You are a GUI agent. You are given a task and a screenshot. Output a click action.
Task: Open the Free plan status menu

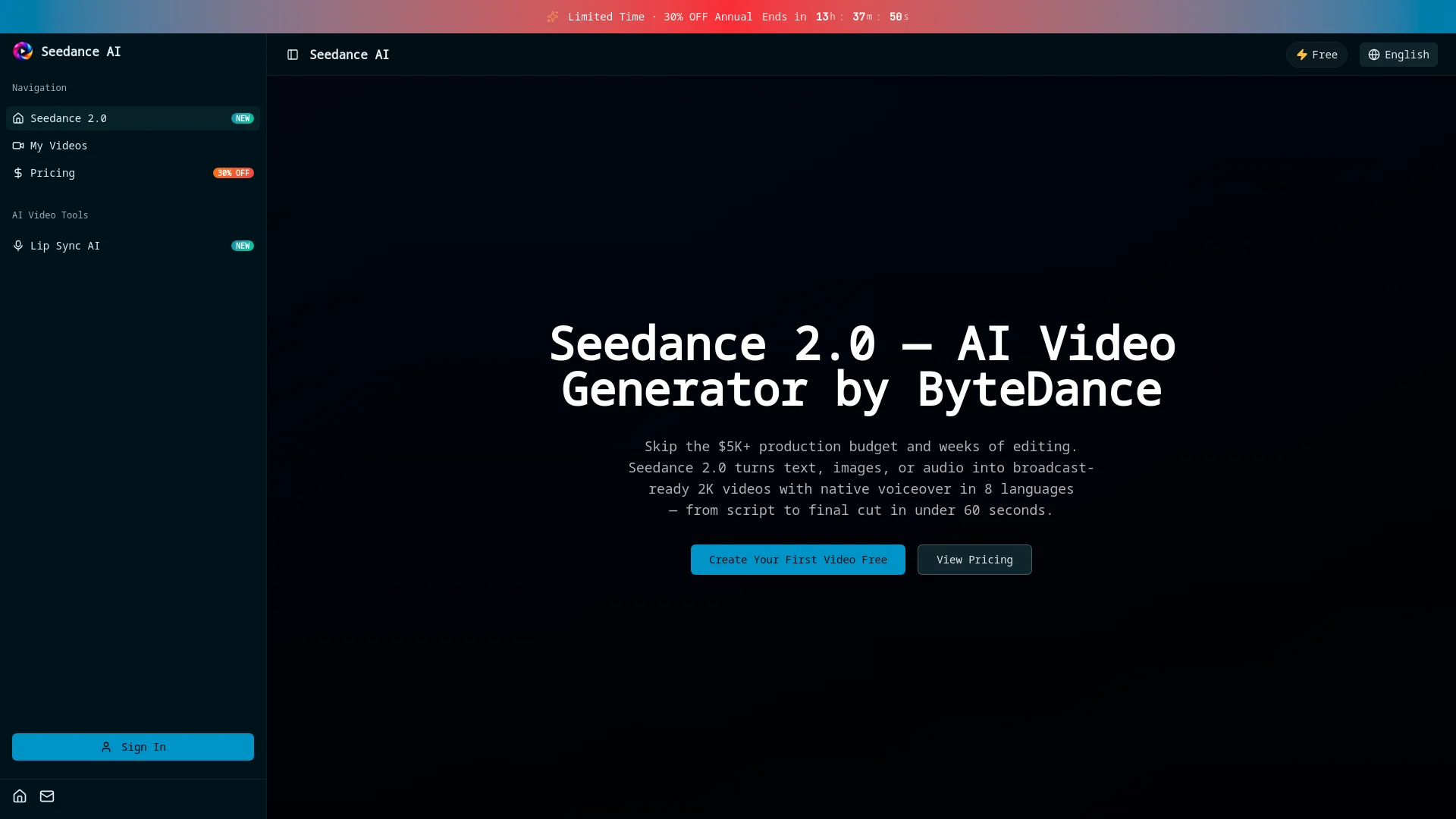(1316, 55)
